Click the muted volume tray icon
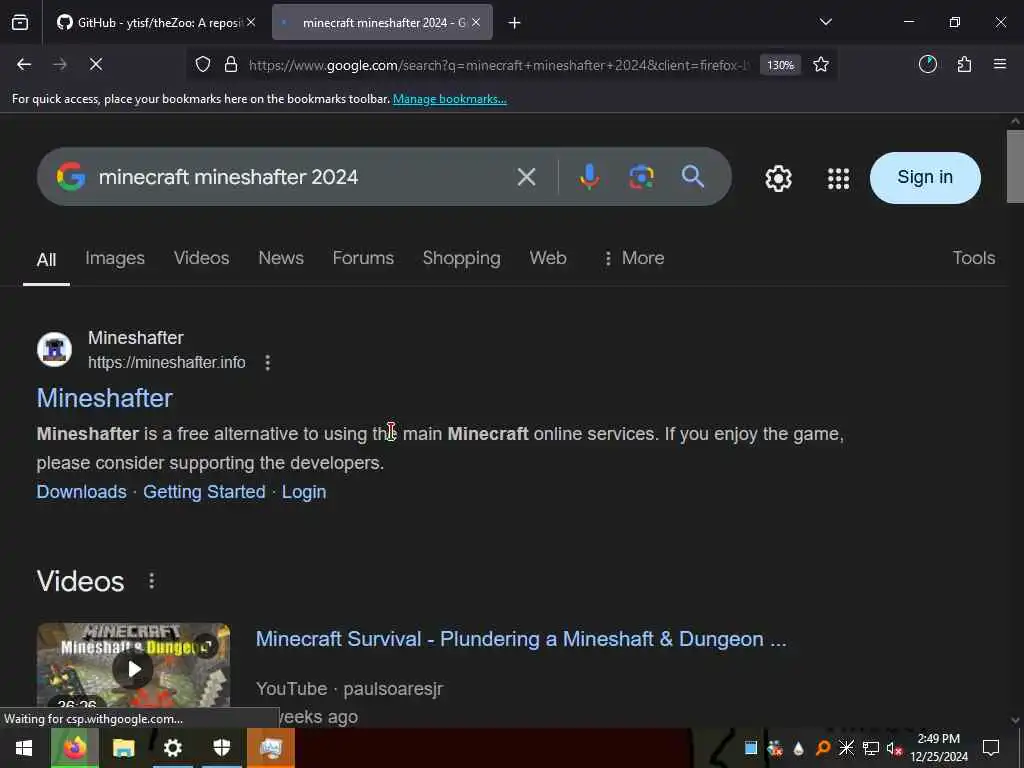 pos(894,748)
